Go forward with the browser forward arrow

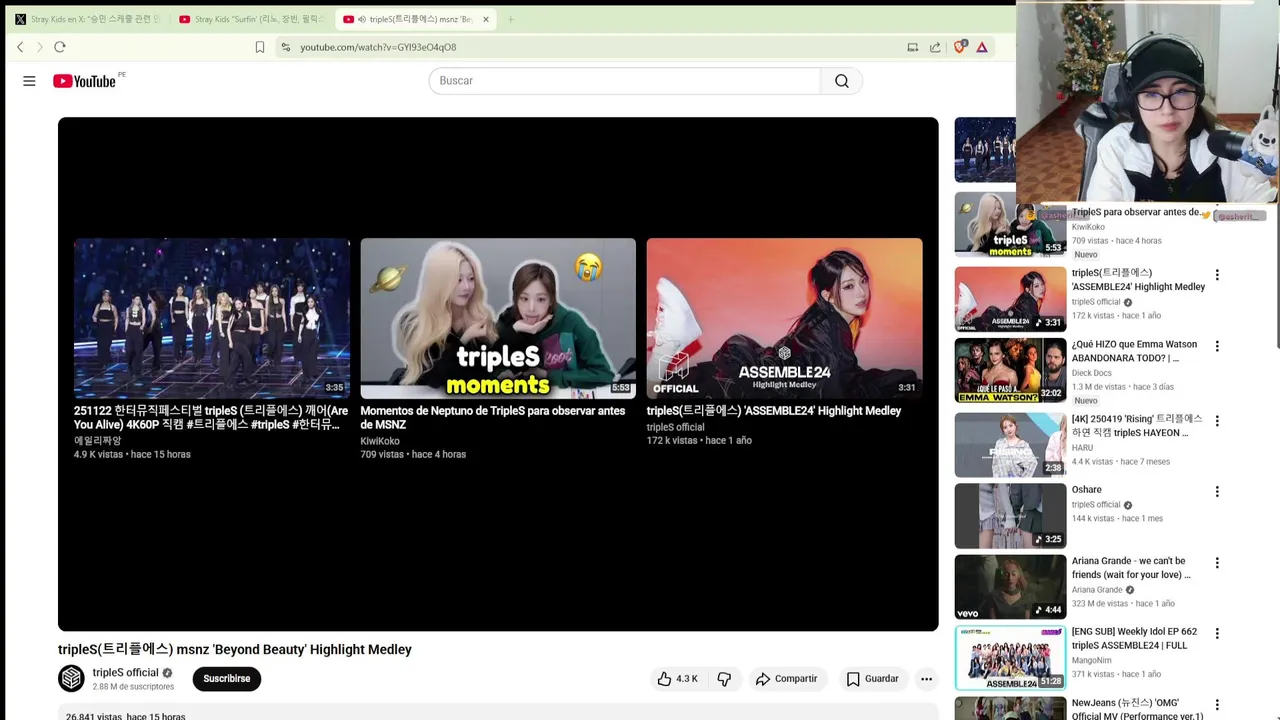40,47
